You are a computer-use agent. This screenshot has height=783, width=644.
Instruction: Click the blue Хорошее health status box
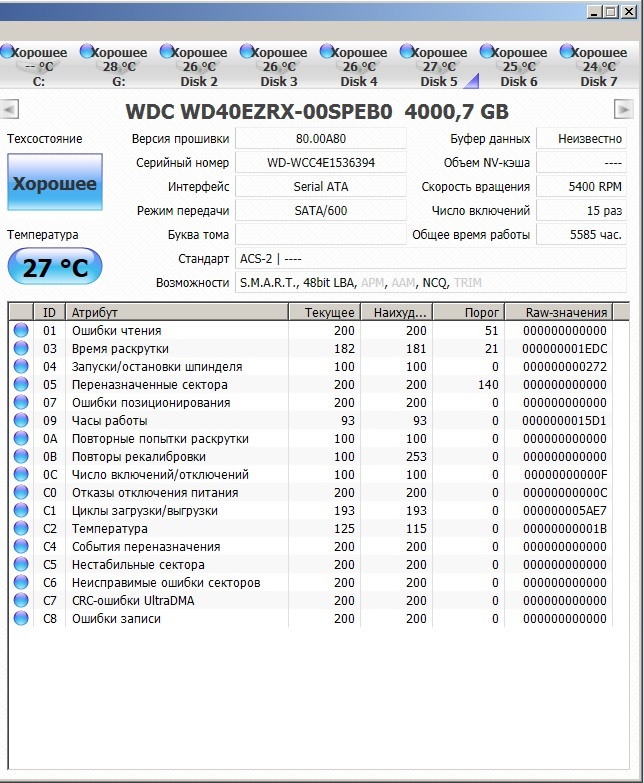click(x=54, y=184)
